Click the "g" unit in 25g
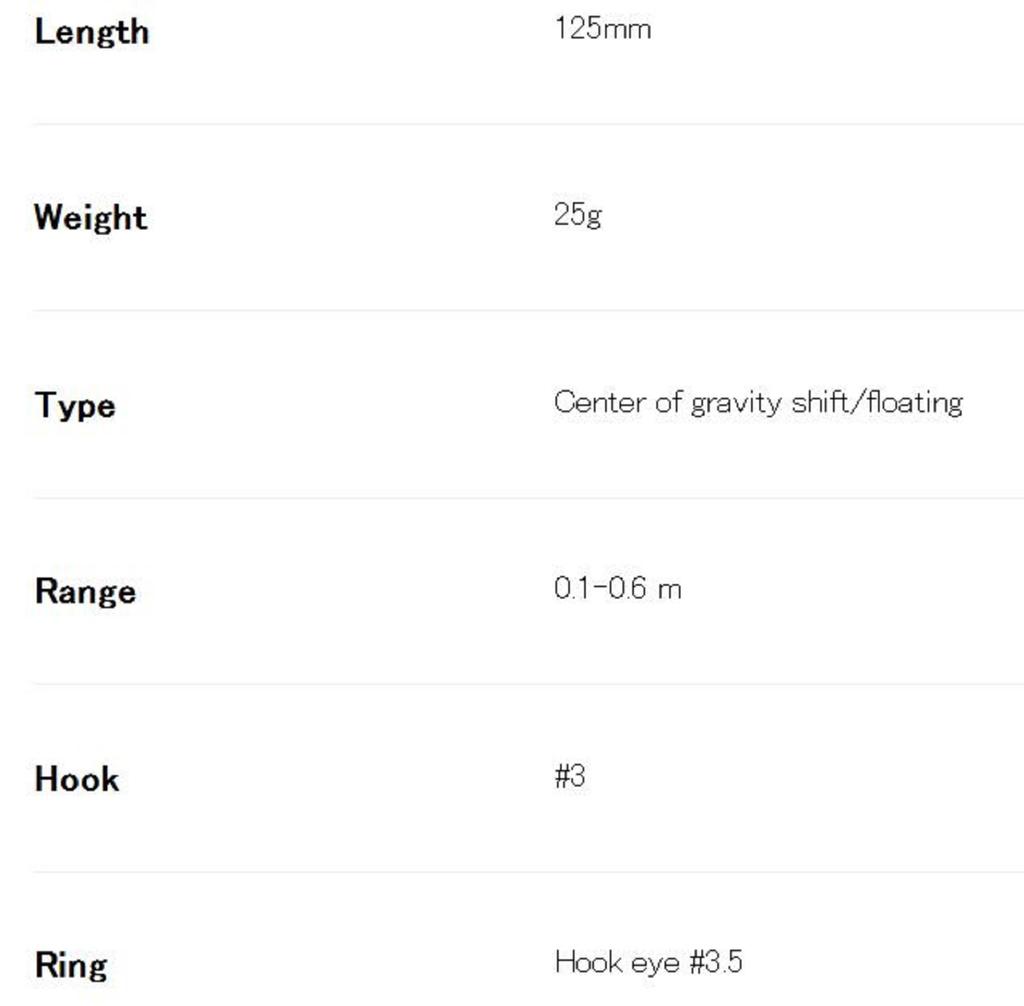The height and width of the screenshot is (1006, 1024). 594,216
